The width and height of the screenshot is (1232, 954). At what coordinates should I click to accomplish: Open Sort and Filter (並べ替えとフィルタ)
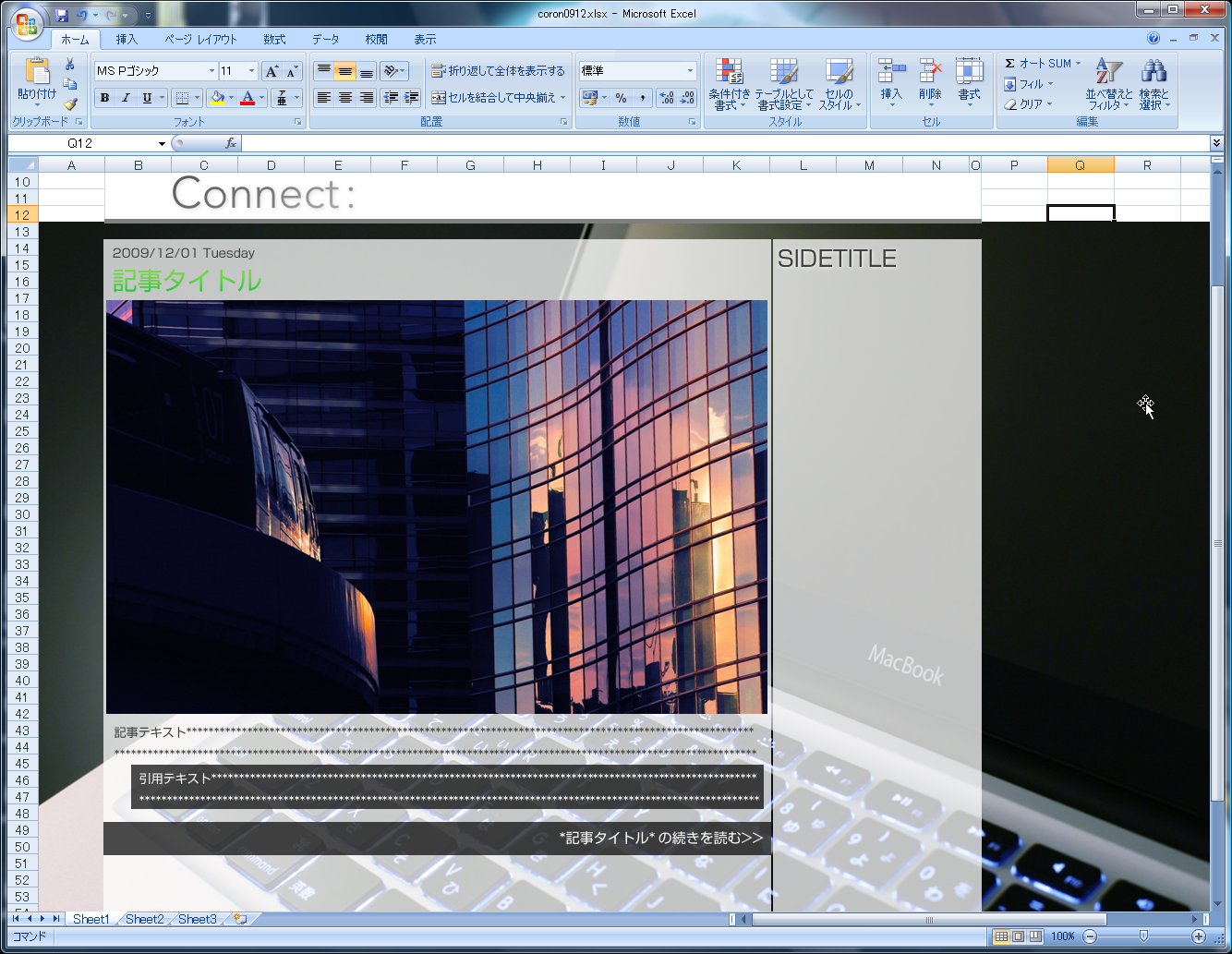(x=1108, y=84)
